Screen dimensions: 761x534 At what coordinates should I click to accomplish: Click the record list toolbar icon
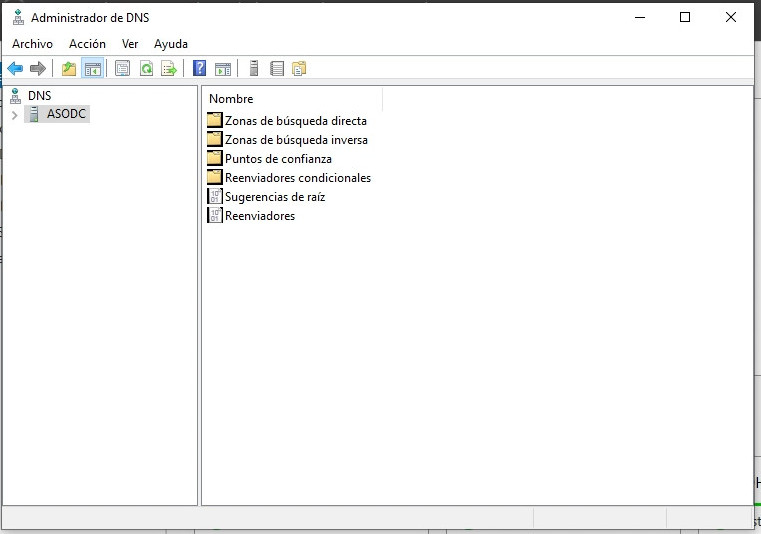tap(277, 69)
